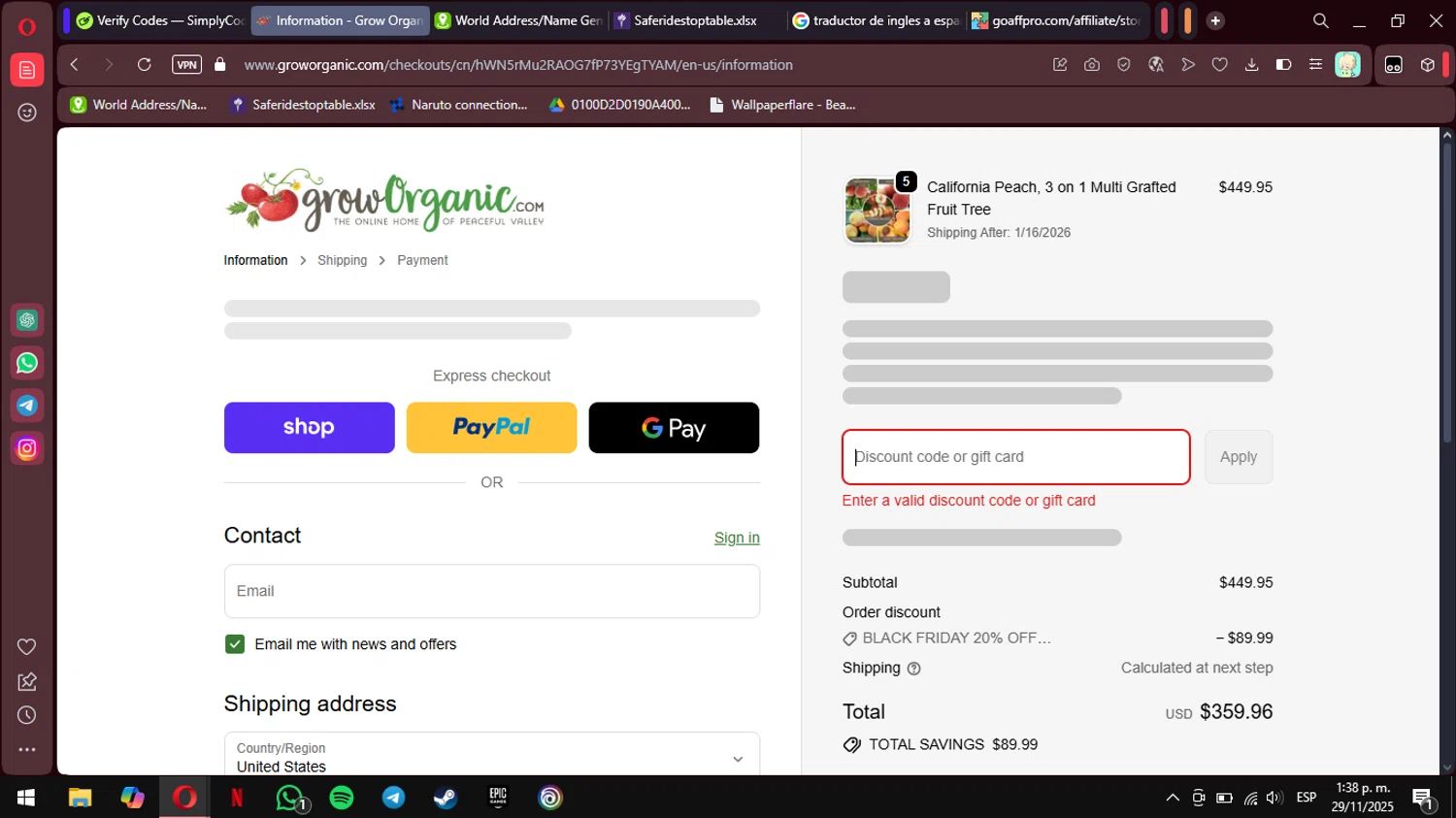Open the browser profile avatar
This screenshot has height=818, width=1456.
click(1347, 65)
